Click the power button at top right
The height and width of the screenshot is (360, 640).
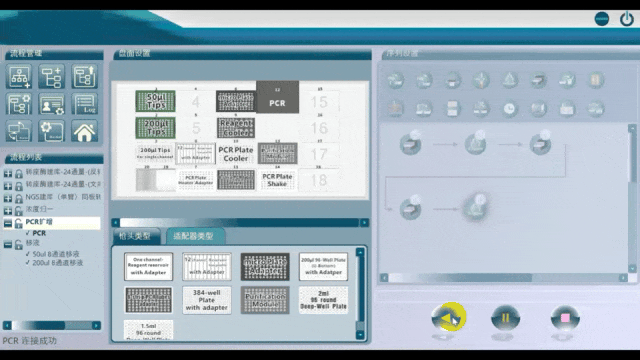[x=627, y=19]
